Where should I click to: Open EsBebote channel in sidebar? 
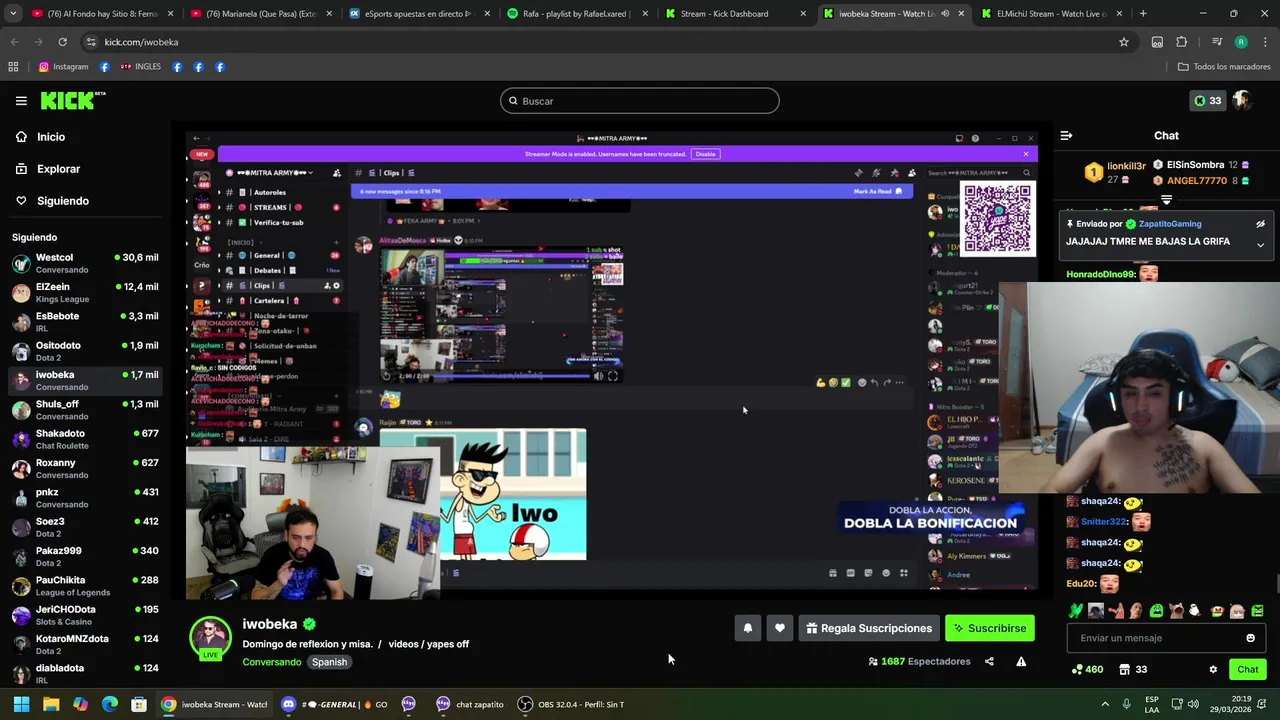tap(84, 322)
